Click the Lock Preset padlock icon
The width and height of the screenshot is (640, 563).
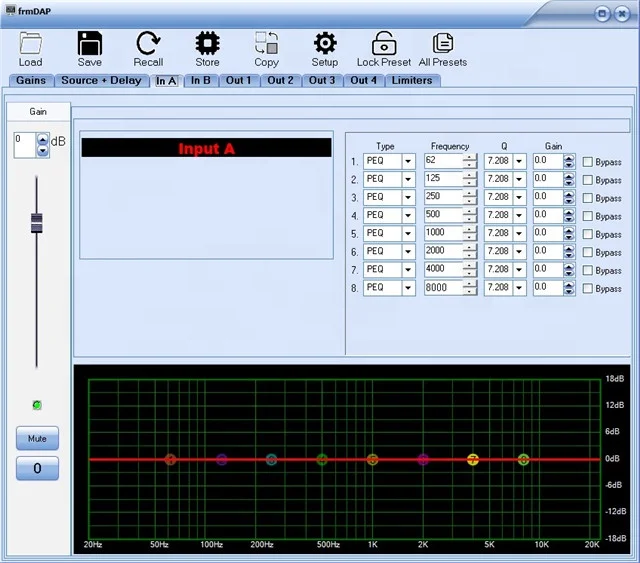384,43
